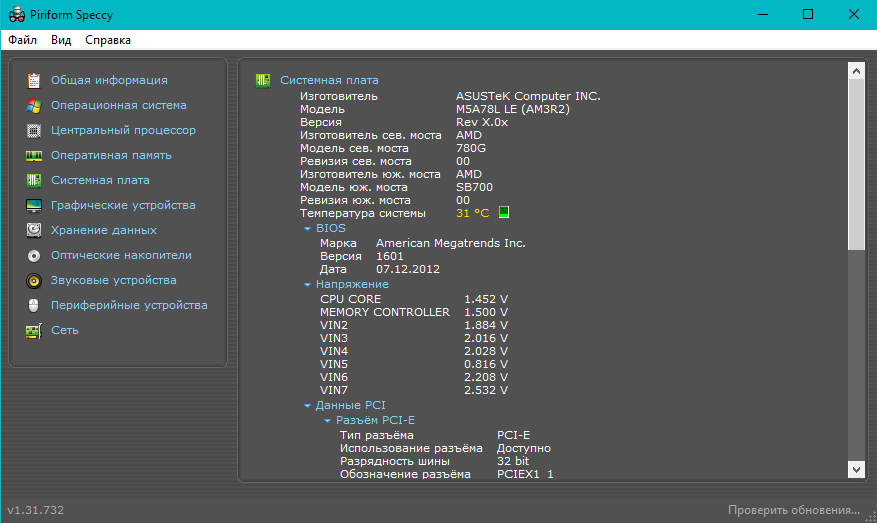Open Периферийные устройства section

pyautogui.click(x=129, y=305)
